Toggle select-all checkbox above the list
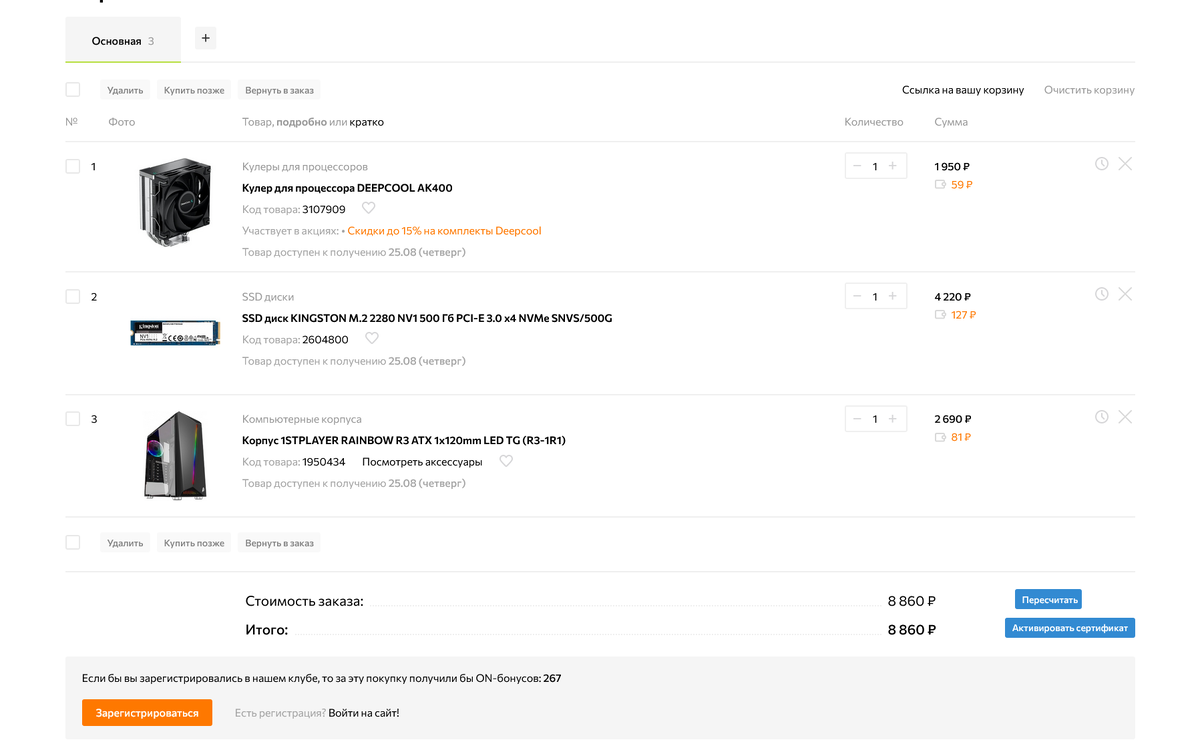The width and height of the screenshot is (1200, 740). (x=73, y=90)
